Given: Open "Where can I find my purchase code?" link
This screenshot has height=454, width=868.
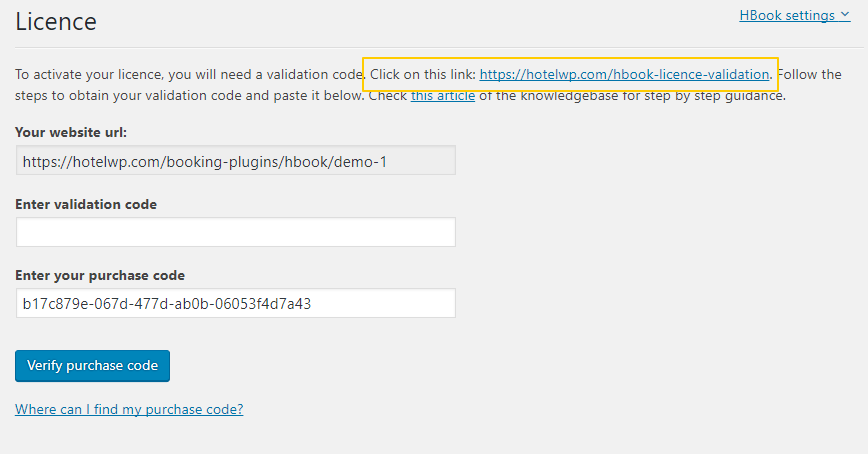Looking at the screenshot, I should pyautogui.click(x=129, y=409).
